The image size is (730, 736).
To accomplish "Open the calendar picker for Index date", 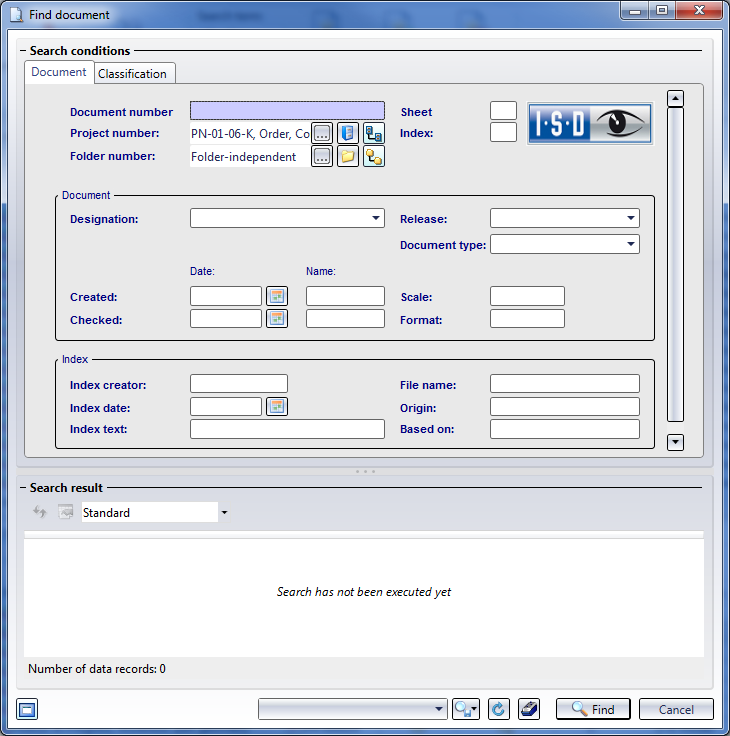I will 276,407.
